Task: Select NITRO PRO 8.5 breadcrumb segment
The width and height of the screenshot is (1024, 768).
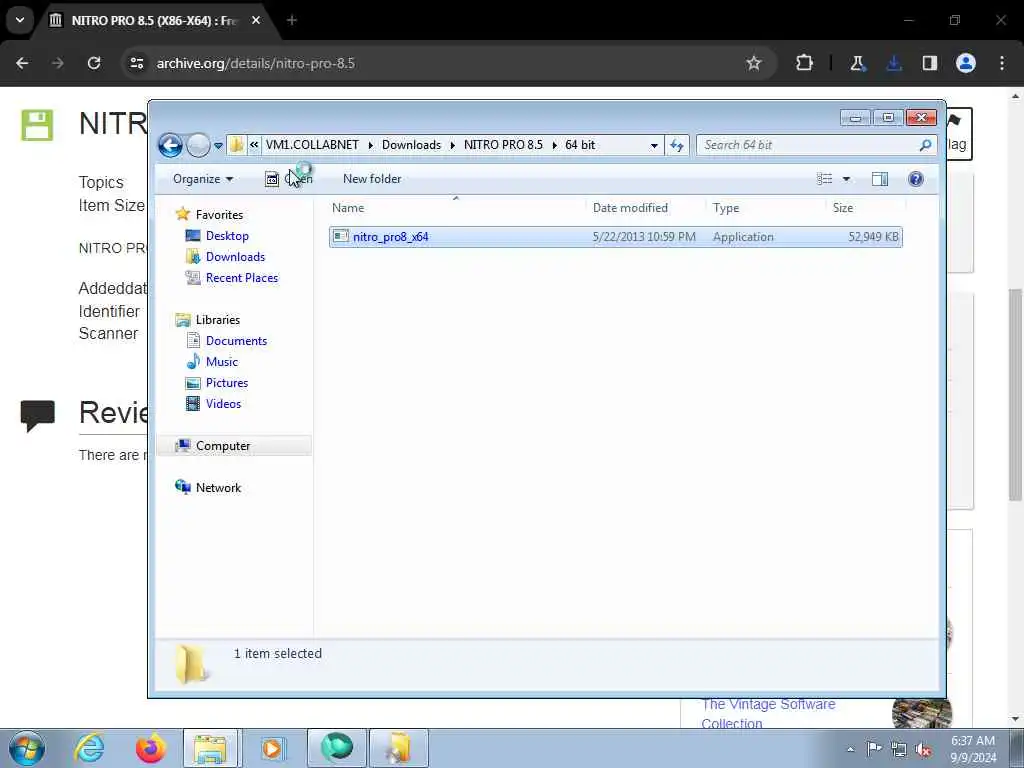Action: 503,145
